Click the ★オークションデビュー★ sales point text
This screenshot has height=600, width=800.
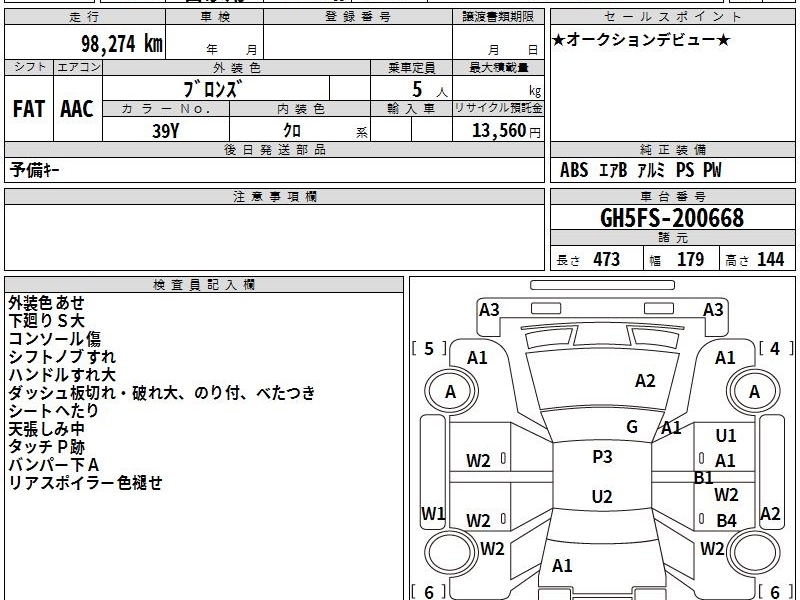click(641, 40)
